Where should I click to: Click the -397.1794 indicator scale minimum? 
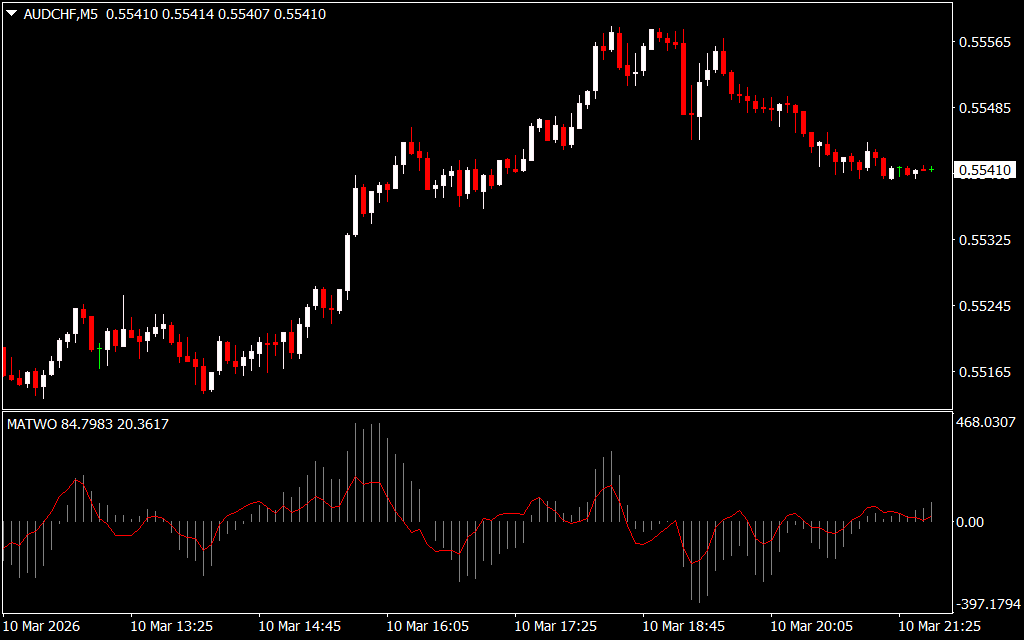coord(988,604)
